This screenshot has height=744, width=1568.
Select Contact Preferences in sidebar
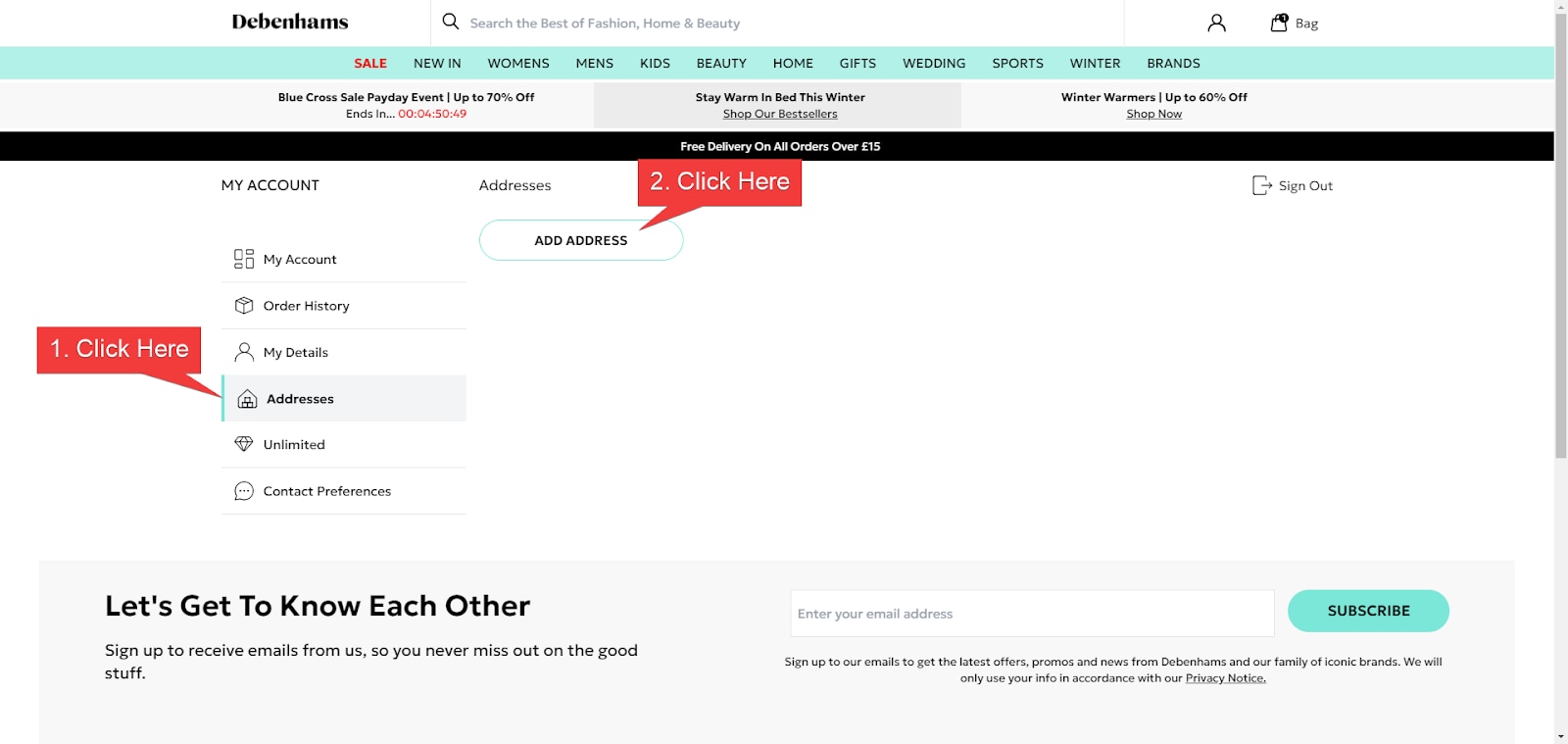pos(344,491)
